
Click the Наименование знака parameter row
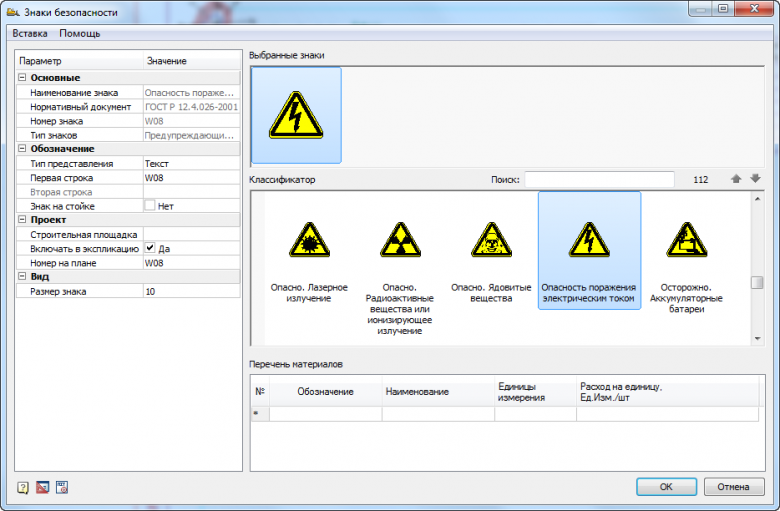pos(128,93)
